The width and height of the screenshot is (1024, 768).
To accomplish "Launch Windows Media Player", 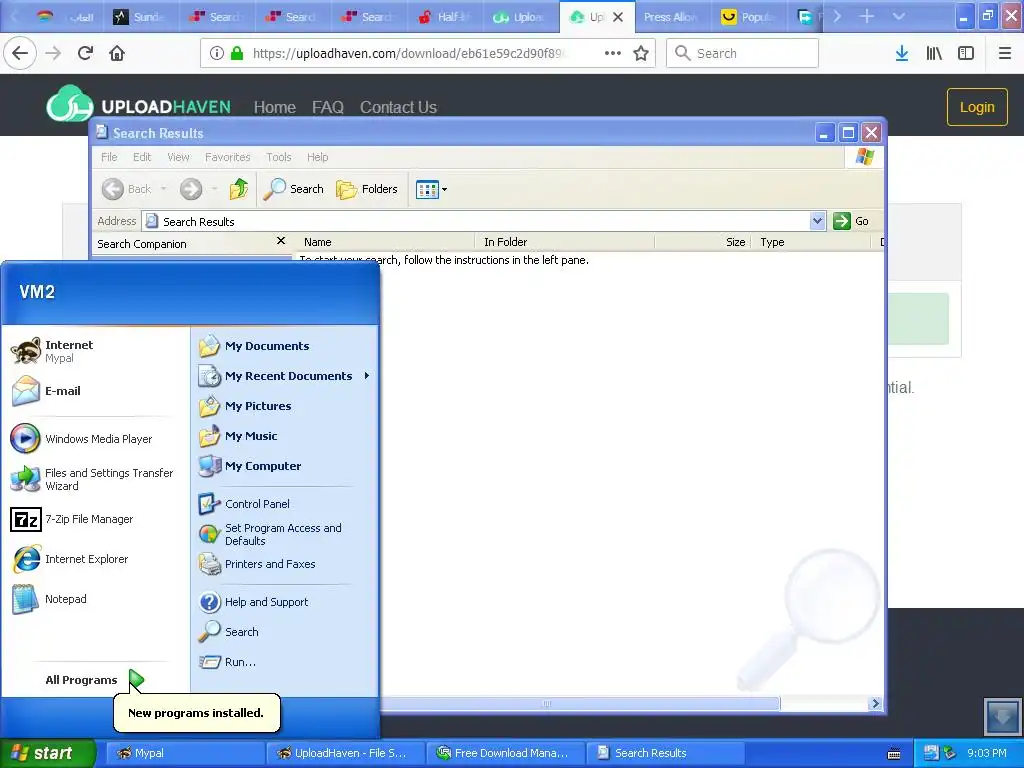I will tap(82, 439).
